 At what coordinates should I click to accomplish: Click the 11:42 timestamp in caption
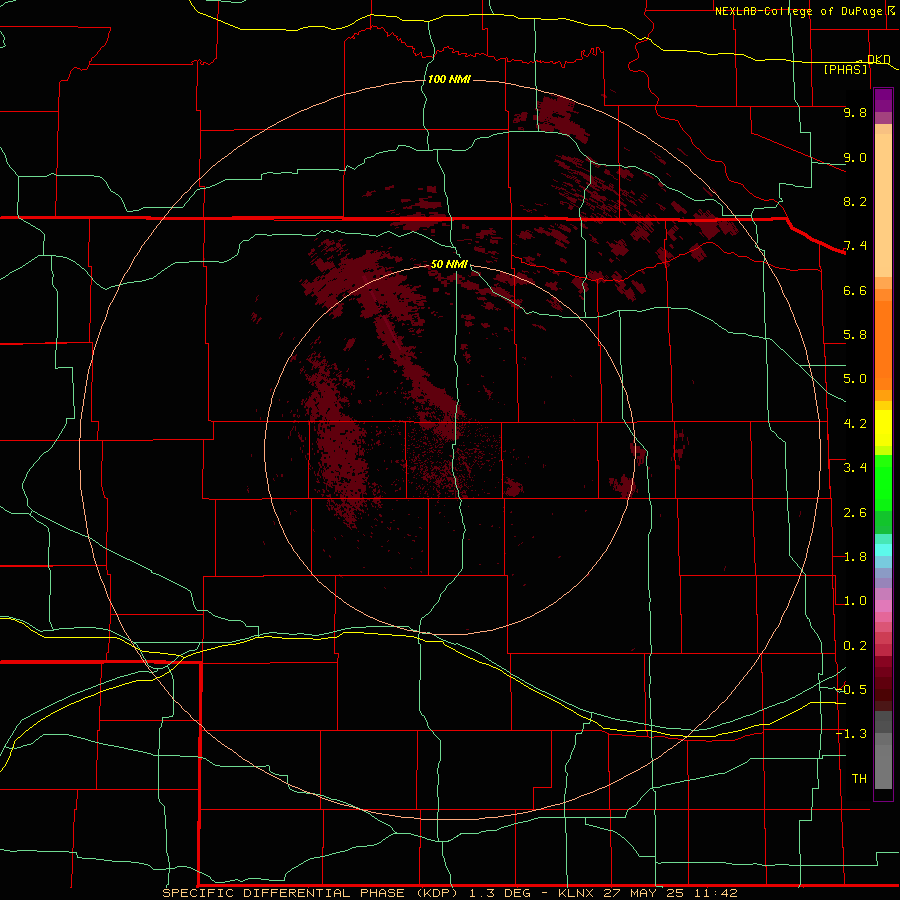click(718, 893)
